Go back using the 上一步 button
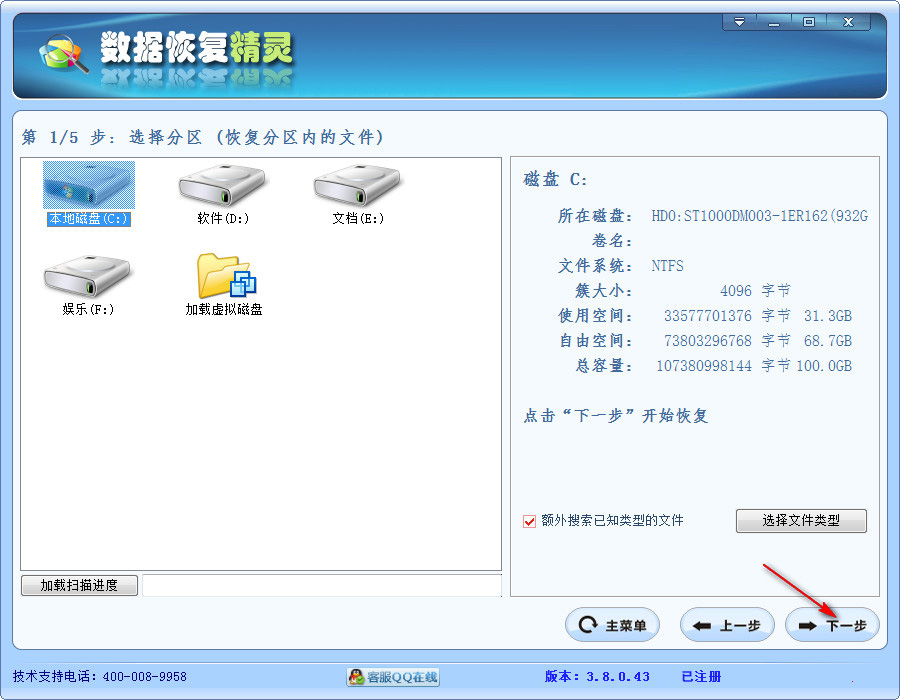Image resolution: width=900 pixels, height=700 pixels. click(727, 625)
